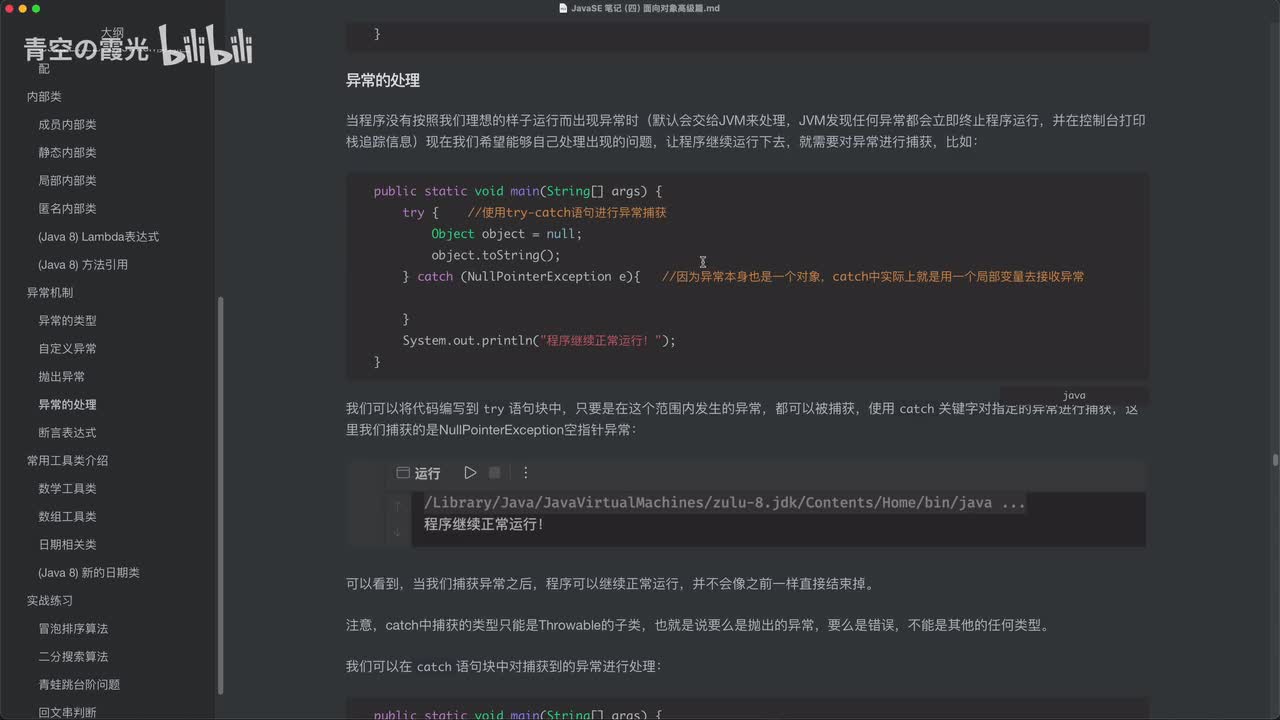Click the document title in title bar

pos(646,8)
